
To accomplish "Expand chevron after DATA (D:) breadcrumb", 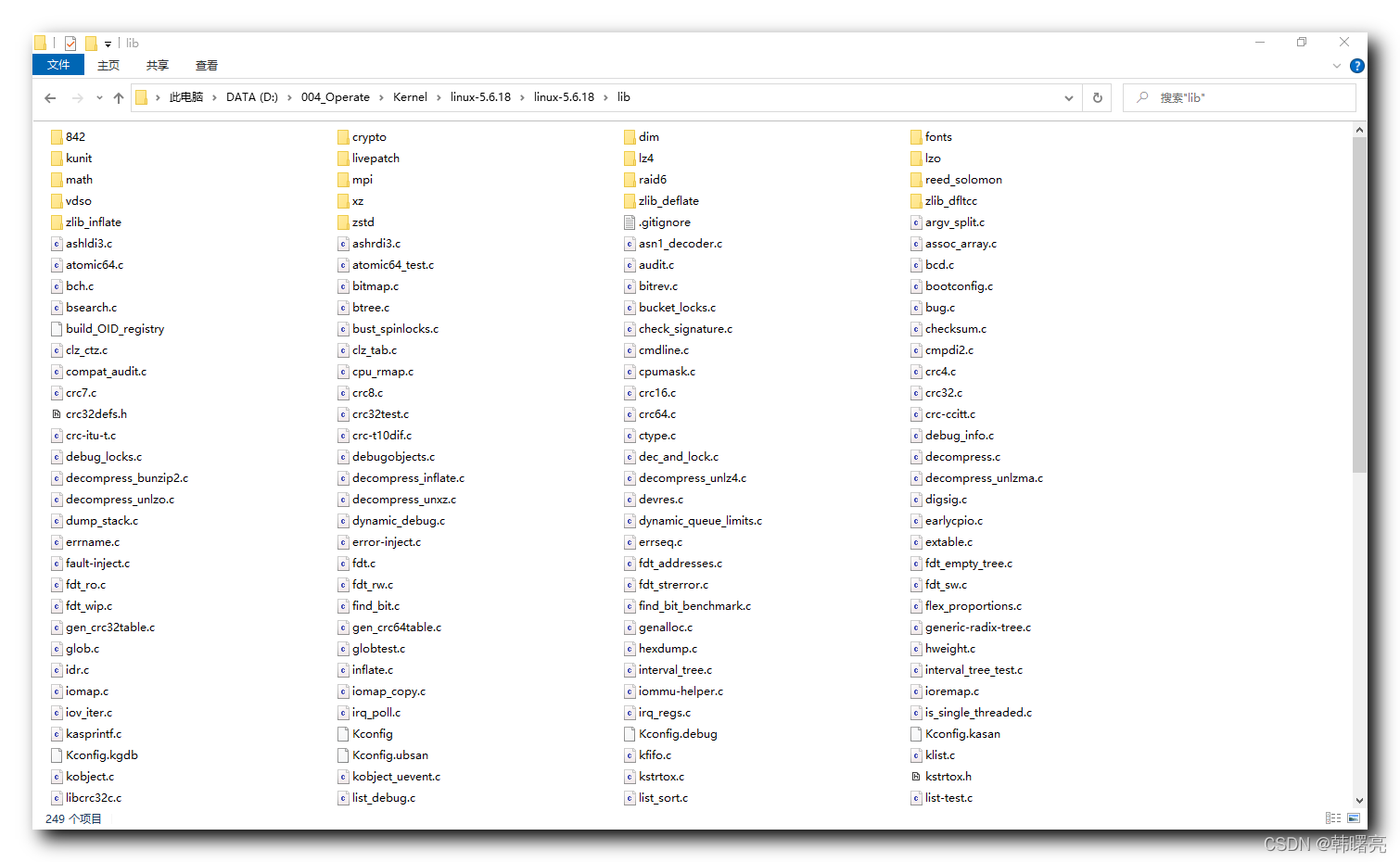I will click(289, 97).
